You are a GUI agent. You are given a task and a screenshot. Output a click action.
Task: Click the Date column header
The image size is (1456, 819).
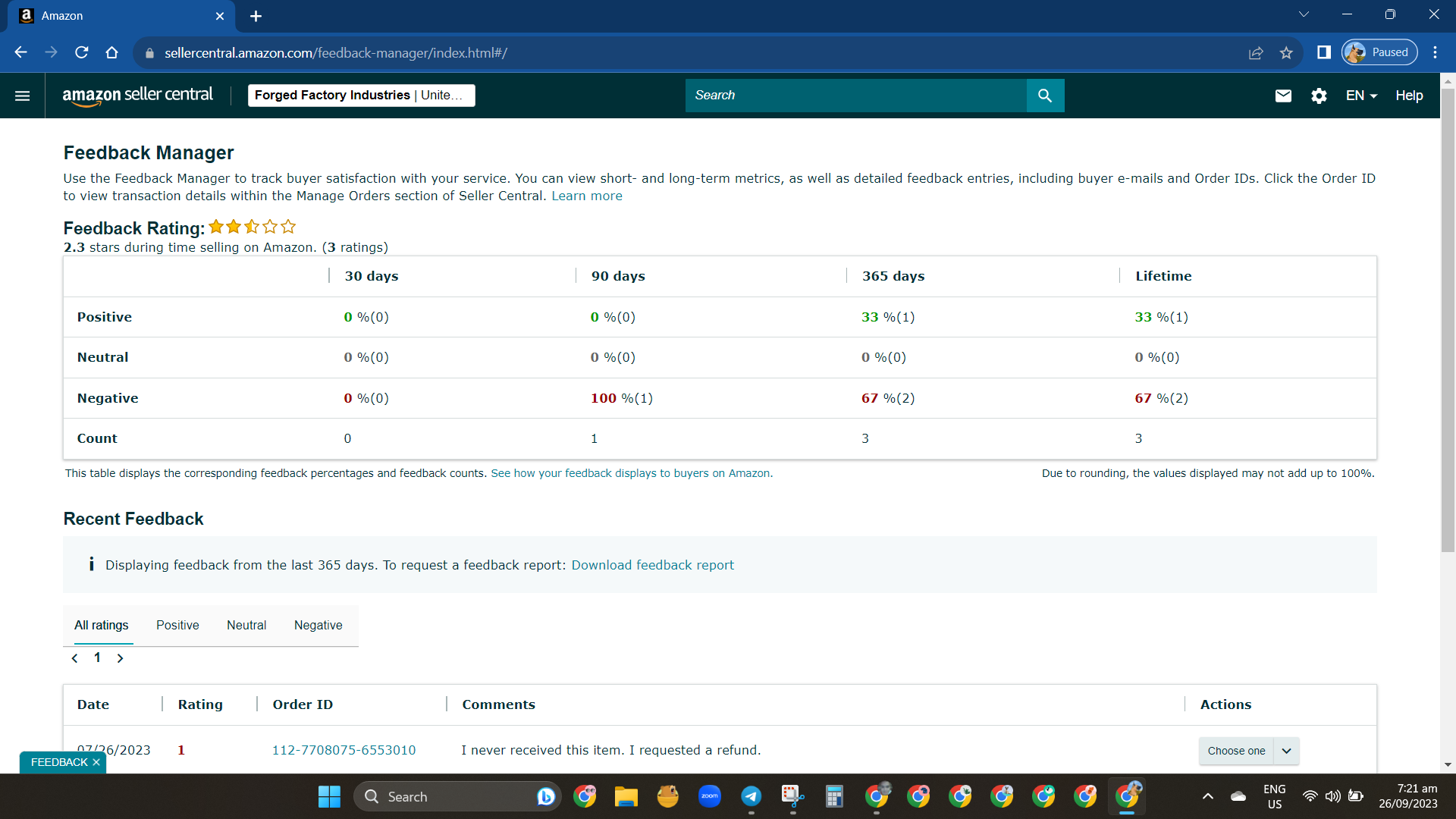(x=93, y=704)
